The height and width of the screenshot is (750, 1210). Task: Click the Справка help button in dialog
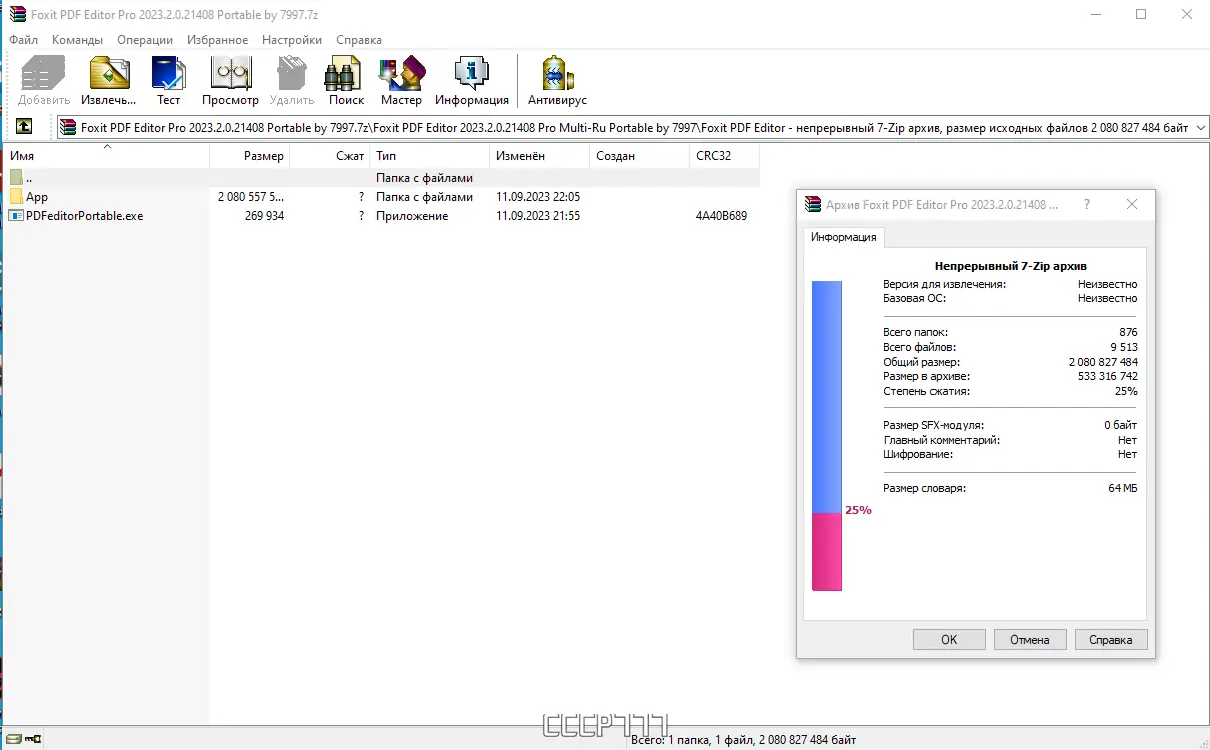pyautogui.click(x=1111, y=640)
